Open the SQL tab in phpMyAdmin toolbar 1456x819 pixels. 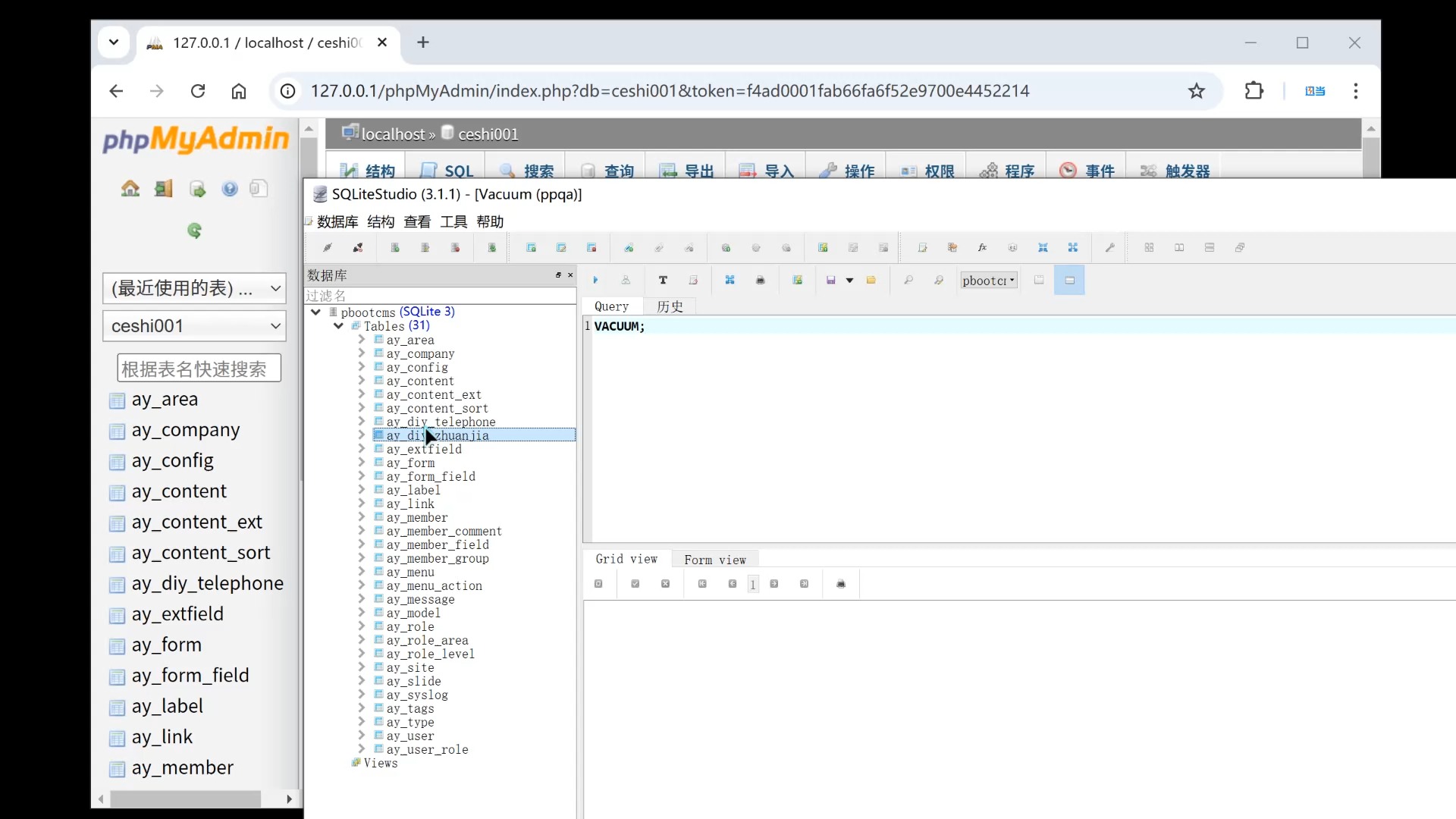447,170
